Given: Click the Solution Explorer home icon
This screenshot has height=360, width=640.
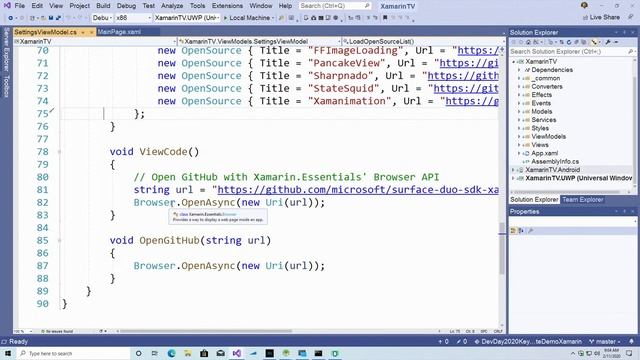Looking at the screenshot, I should (528, 42).
